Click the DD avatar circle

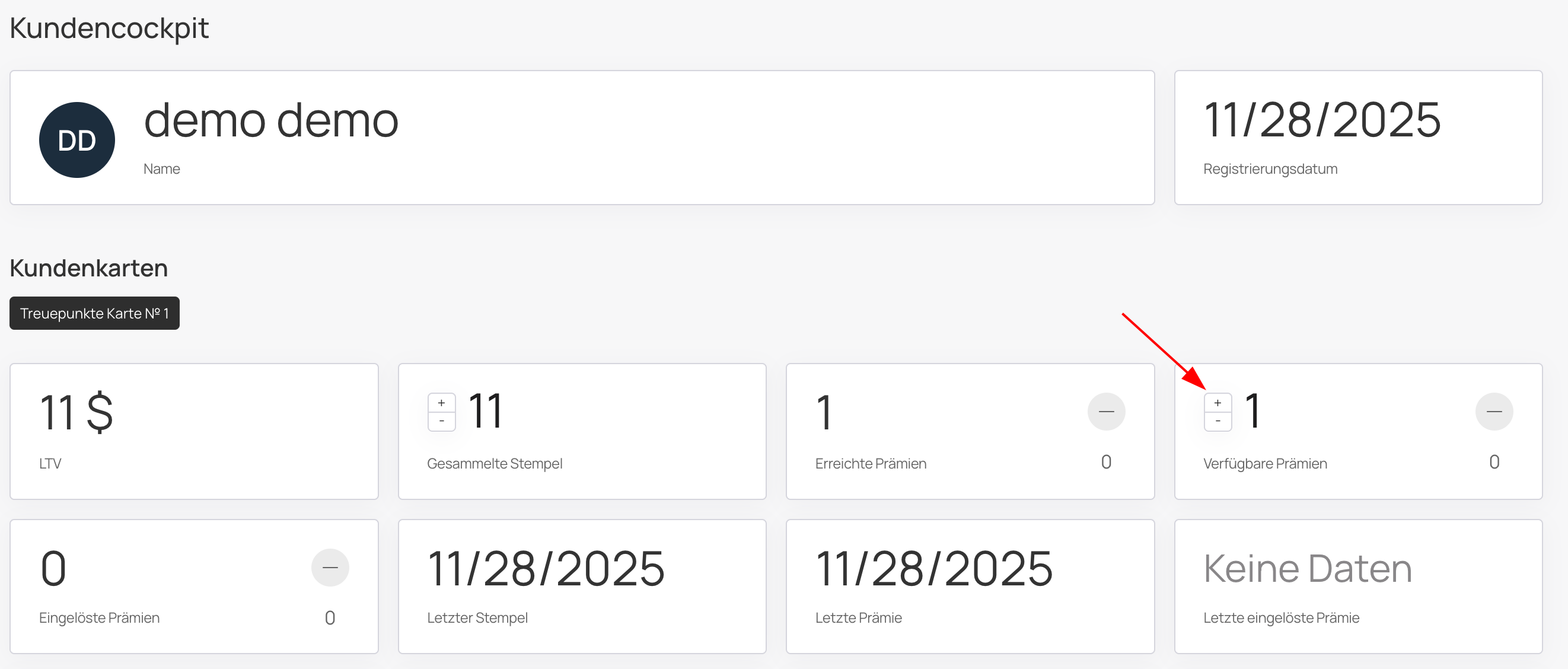click(77, 140)
